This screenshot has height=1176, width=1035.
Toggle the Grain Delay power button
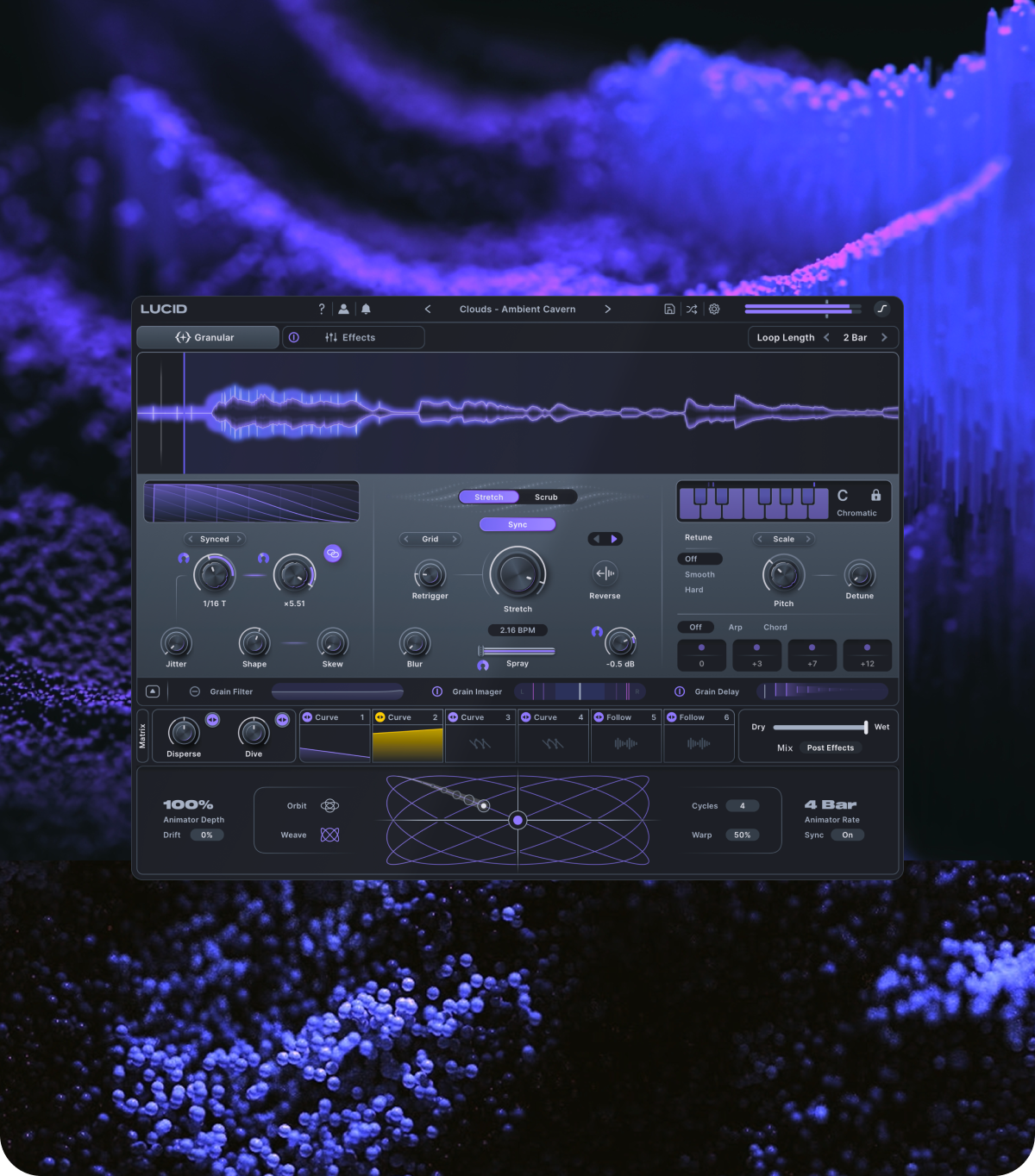(x=680, y=691)
